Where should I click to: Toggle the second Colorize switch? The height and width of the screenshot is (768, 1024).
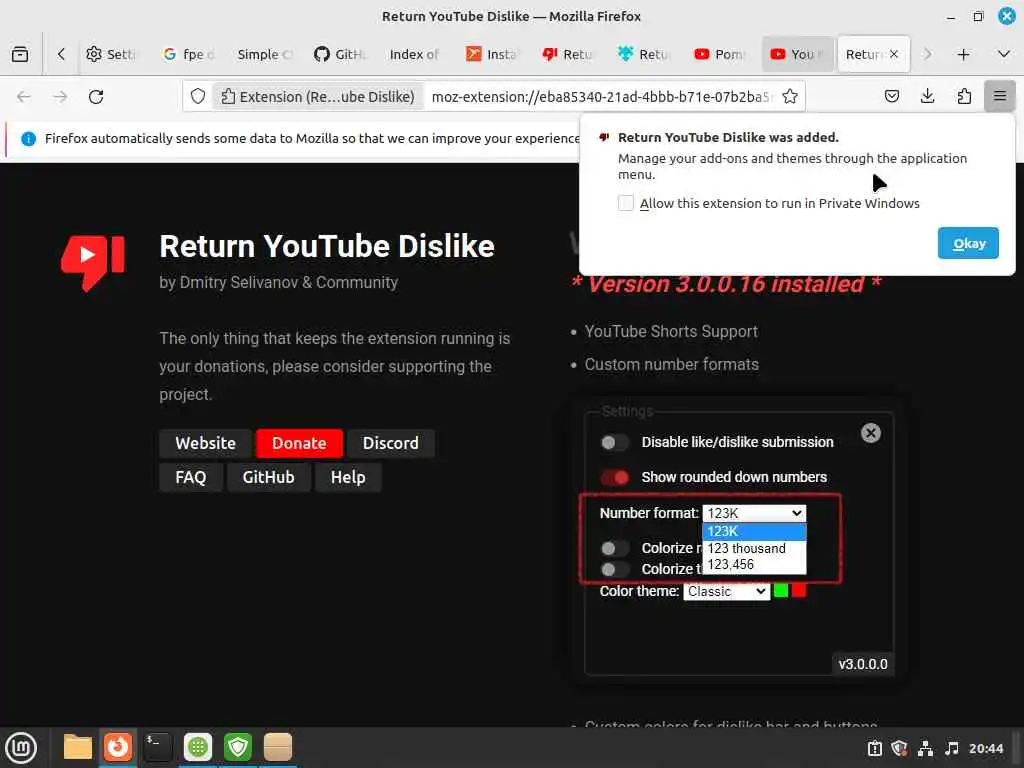615,569
